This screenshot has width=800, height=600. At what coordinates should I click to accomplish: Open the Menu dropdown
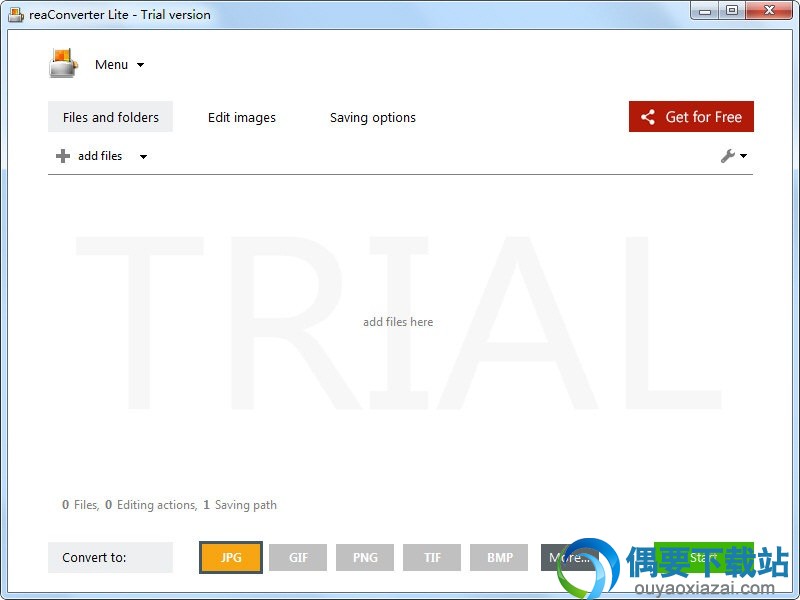click(119, 65)
